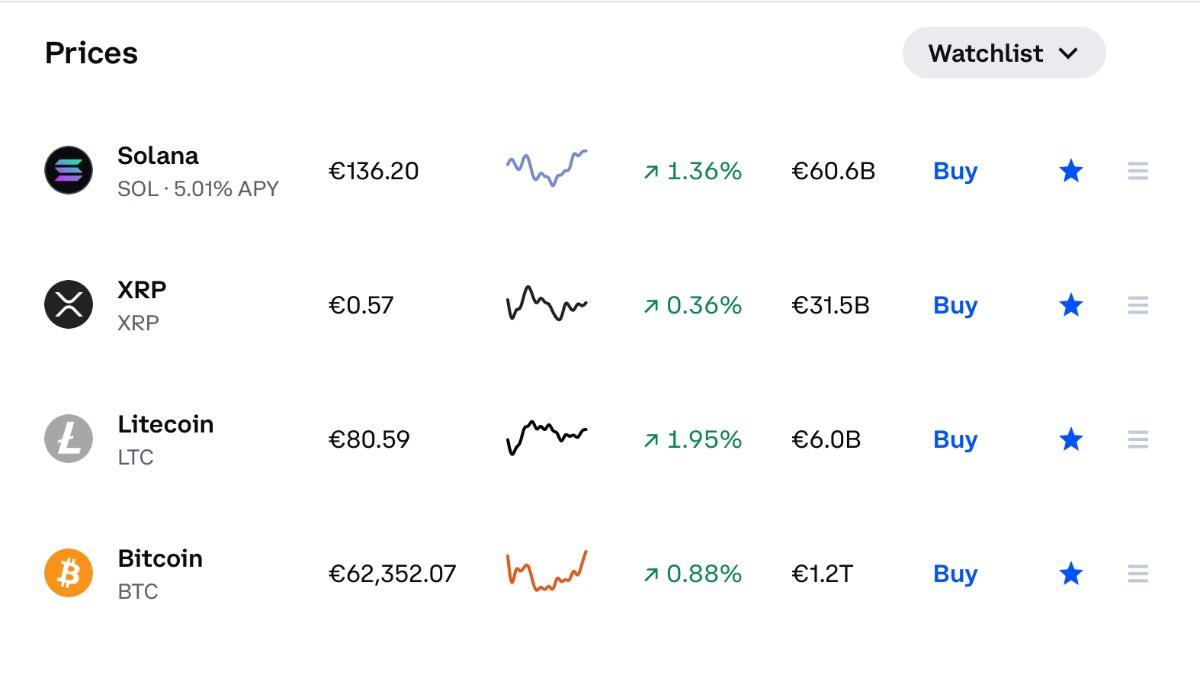This screenshot has height=685, width=1200.
Task: Click the Bitcoin row drag handle icon
Action: pos(1137,573)
